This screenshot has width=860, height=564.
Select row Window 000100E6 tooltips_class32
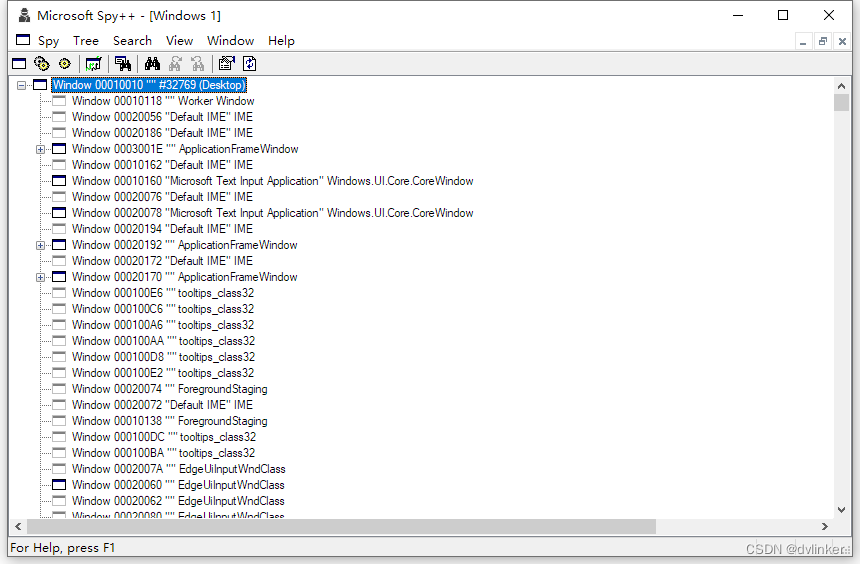(163, 293)
